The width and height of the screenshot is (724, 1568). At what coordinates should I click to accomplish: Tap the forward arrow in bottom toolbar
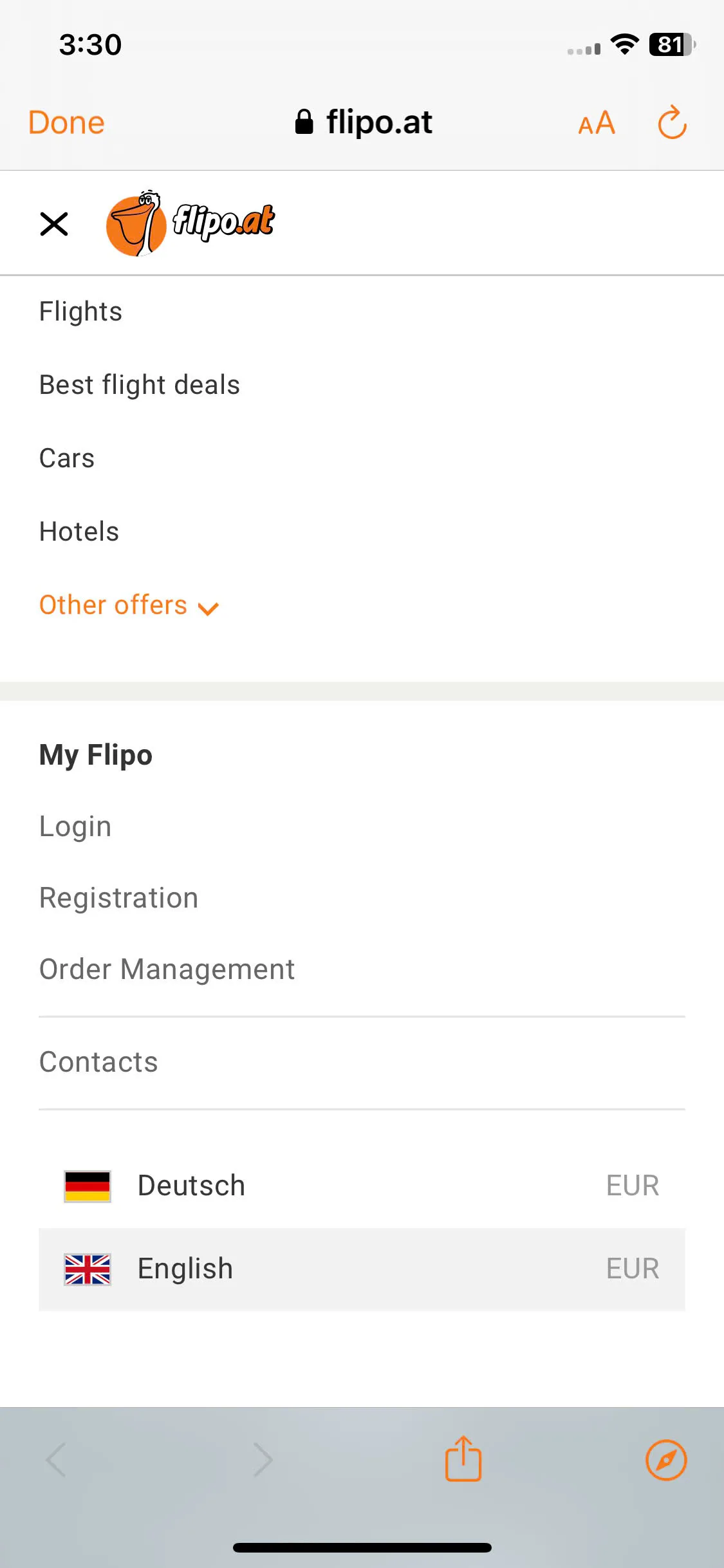pyautogui.click(x=263, y=1460)
